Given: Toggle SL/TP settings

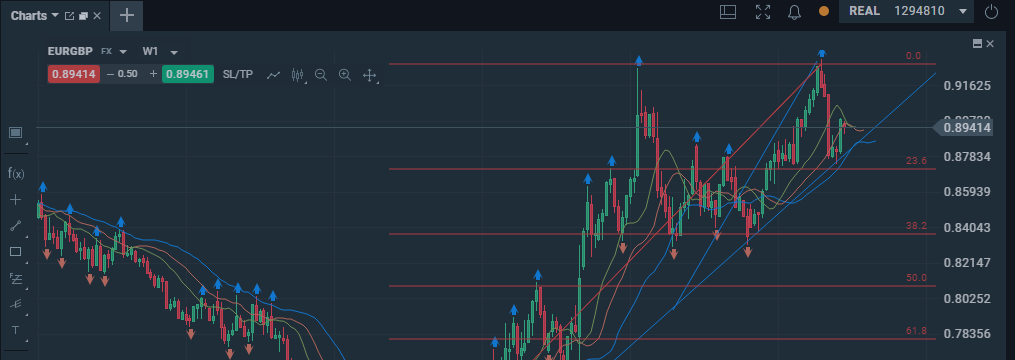Looking at the screenshot, I should [238, 74].
